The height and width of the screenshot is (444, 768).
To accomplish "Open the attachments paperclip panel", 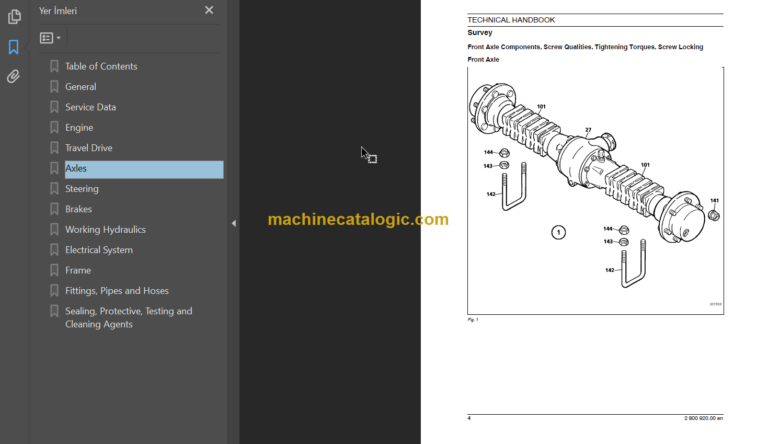I will coord(14,76).
